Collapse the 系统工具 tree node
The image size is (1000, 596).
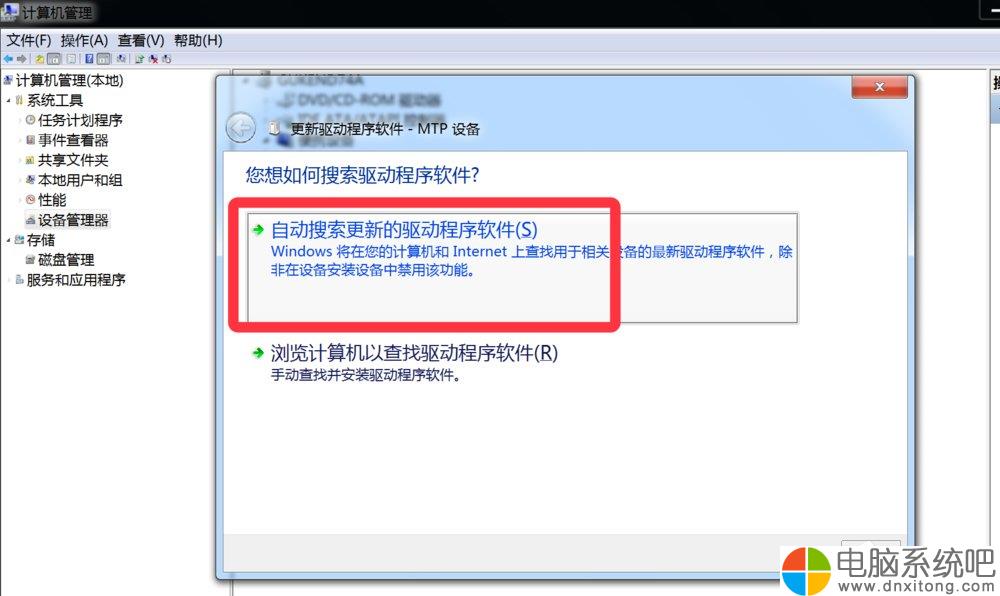8,100
